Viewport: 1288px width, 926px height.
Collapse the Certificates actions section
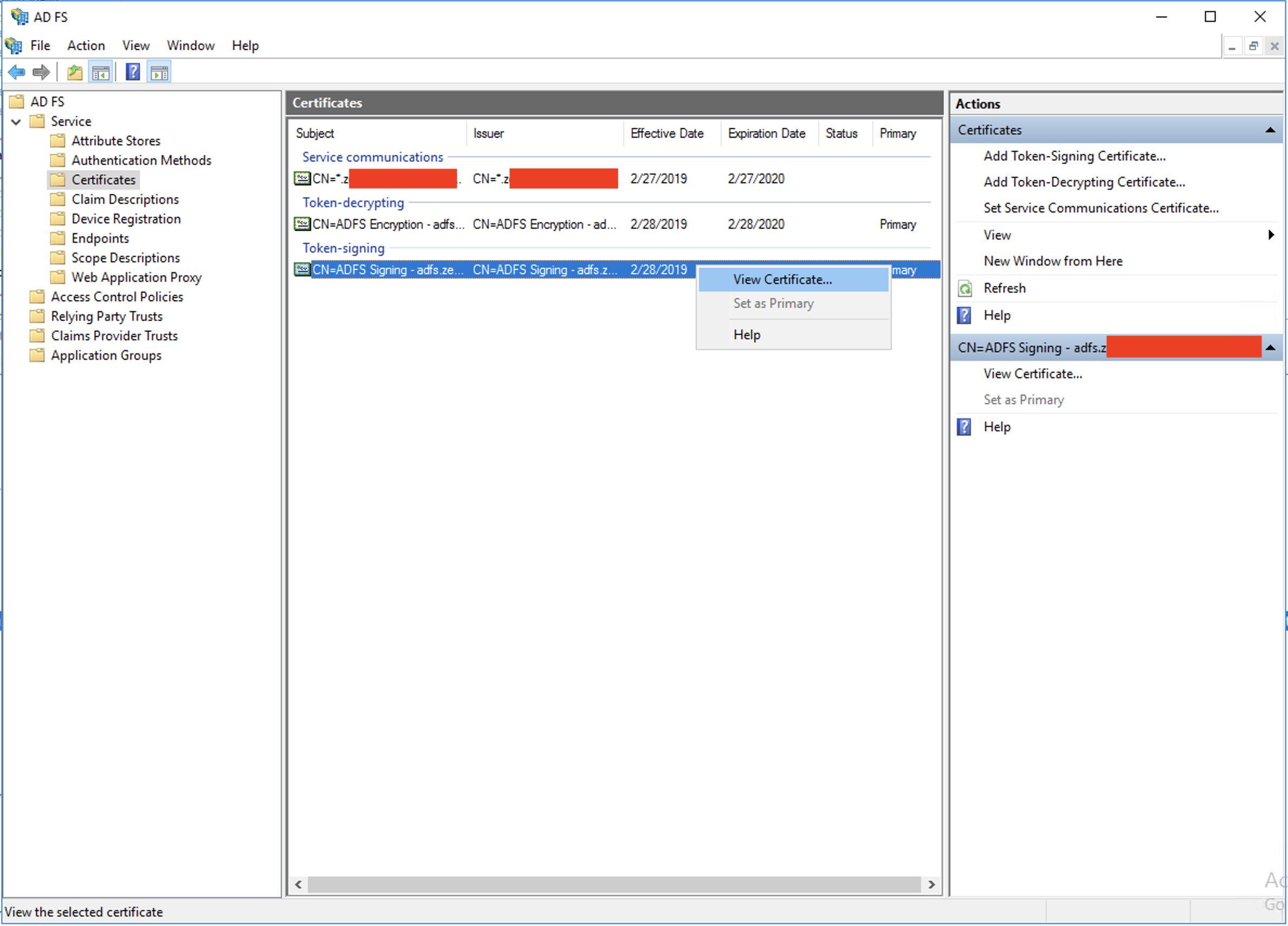tap(1270, 131)
